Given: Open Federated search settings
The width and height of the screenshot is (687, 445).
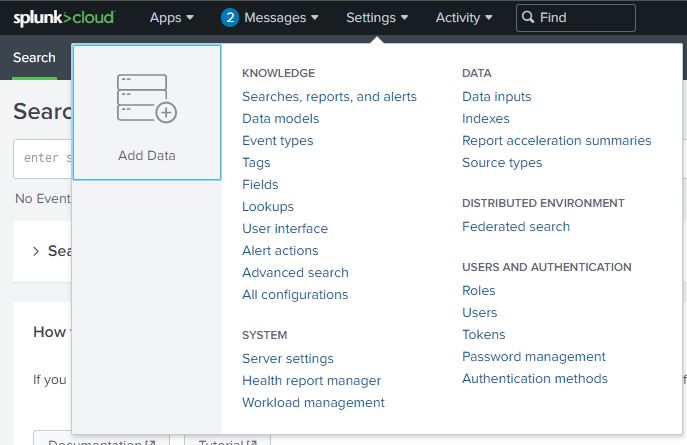Looking at the screenshot, I should tap(516, 226).
